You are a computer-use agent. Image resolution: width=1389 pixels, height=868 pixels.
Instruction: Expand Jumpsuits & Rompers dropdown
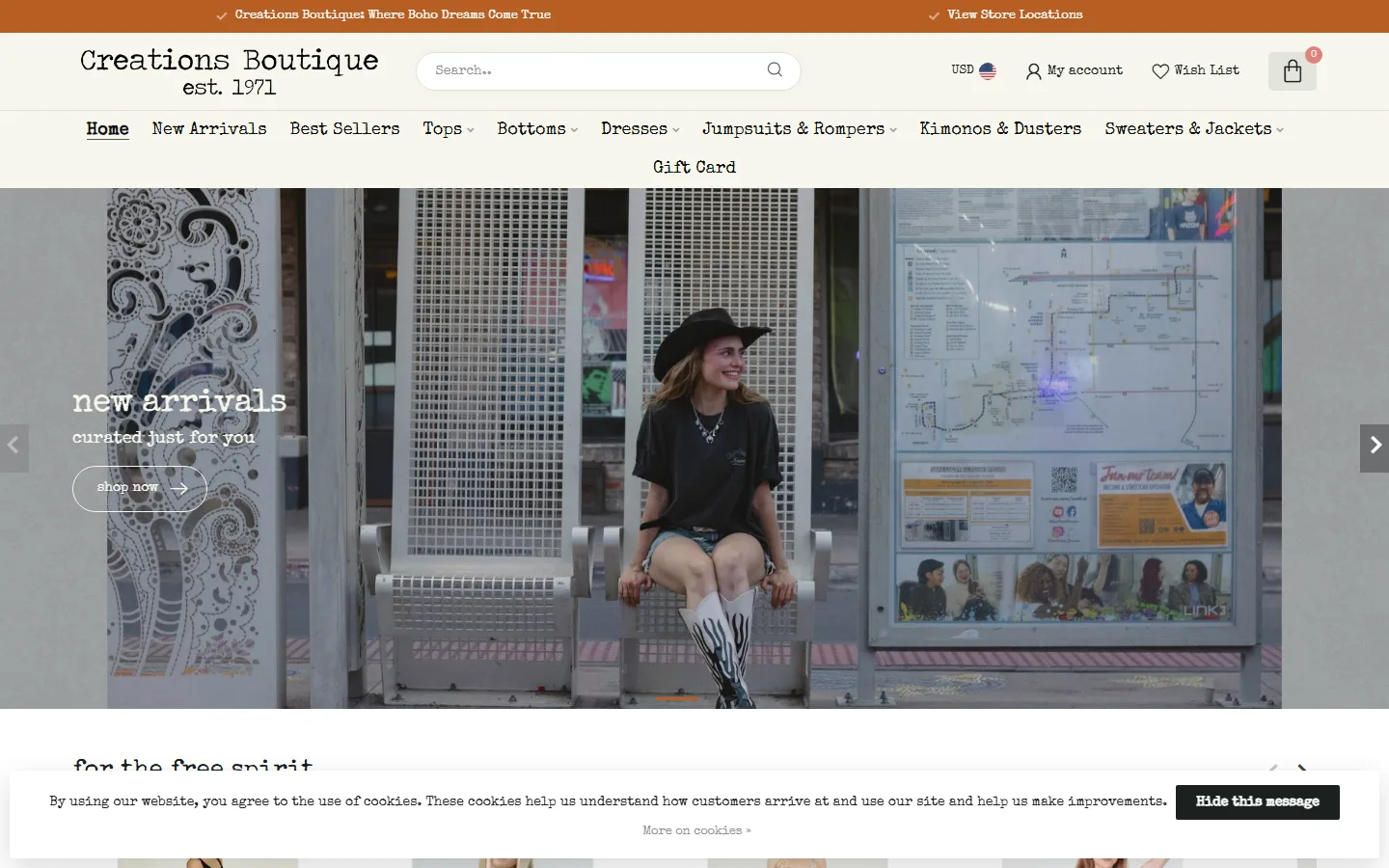[x=893, y=129]
